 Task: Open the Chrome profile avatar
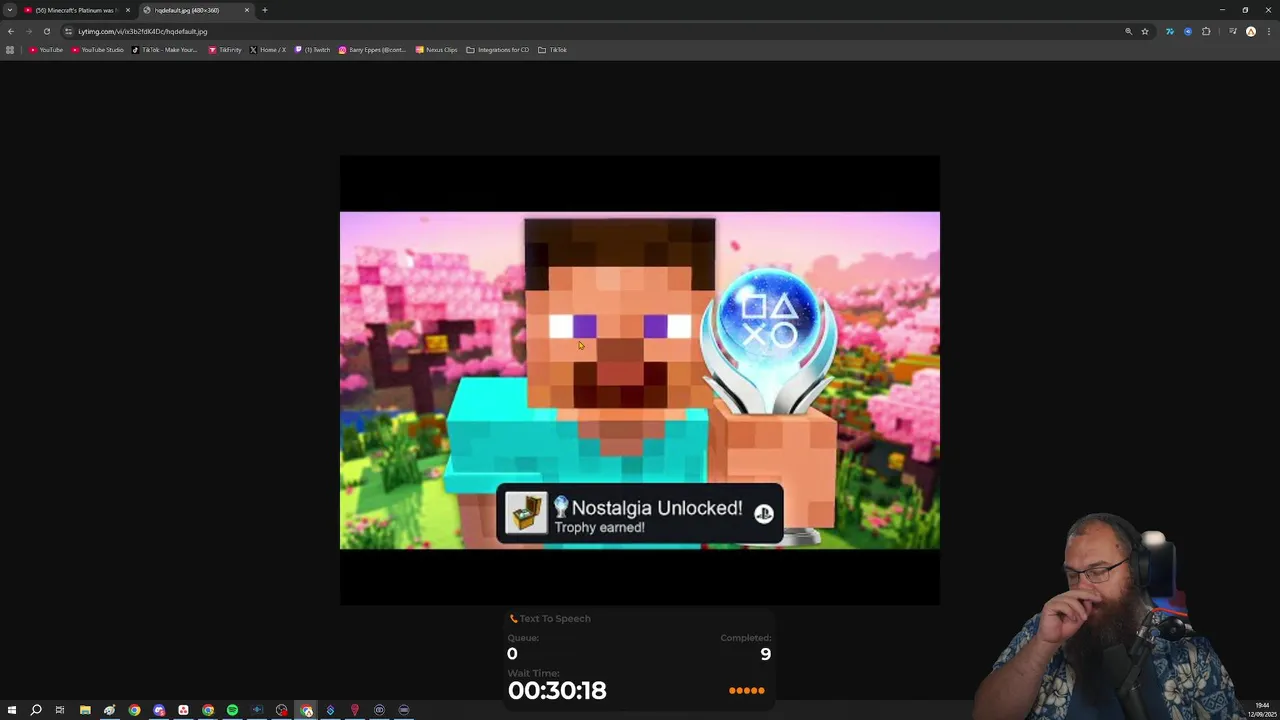pyautogui.click(x=1250, y=31)
